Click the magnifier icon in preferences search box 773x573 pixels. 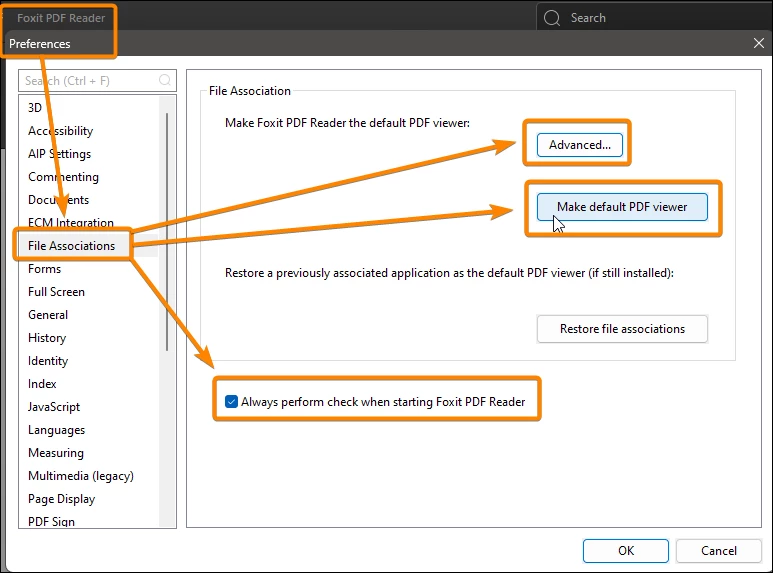click(x=165, y=80)
